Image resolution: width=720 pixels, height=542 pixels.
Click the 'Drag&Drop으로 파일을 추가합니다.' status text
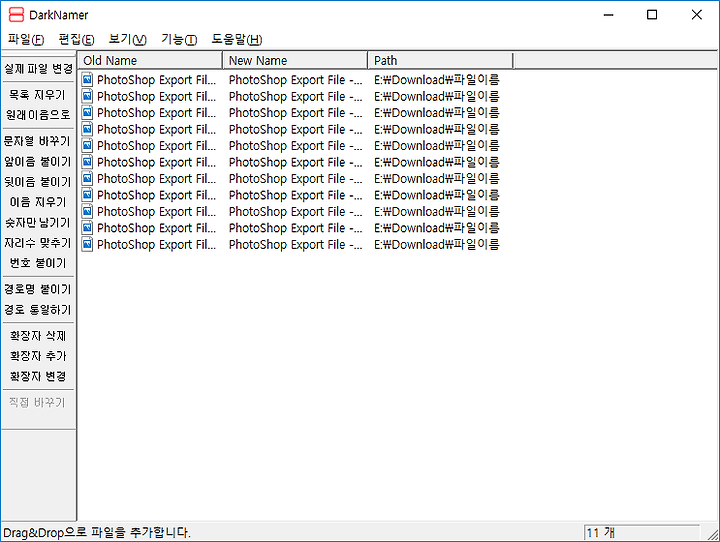coord(96,533)
